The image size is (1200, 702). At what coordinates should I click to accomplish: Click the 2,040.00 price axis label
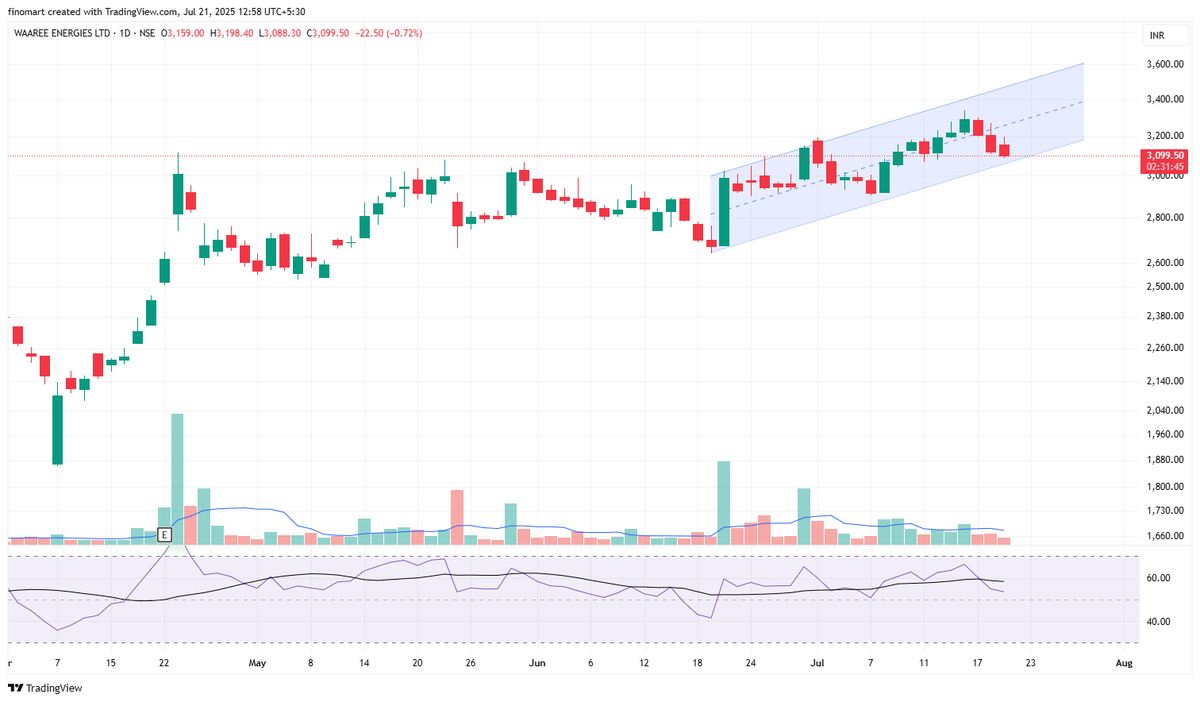pyautogui.click(x=1166, y=410)
